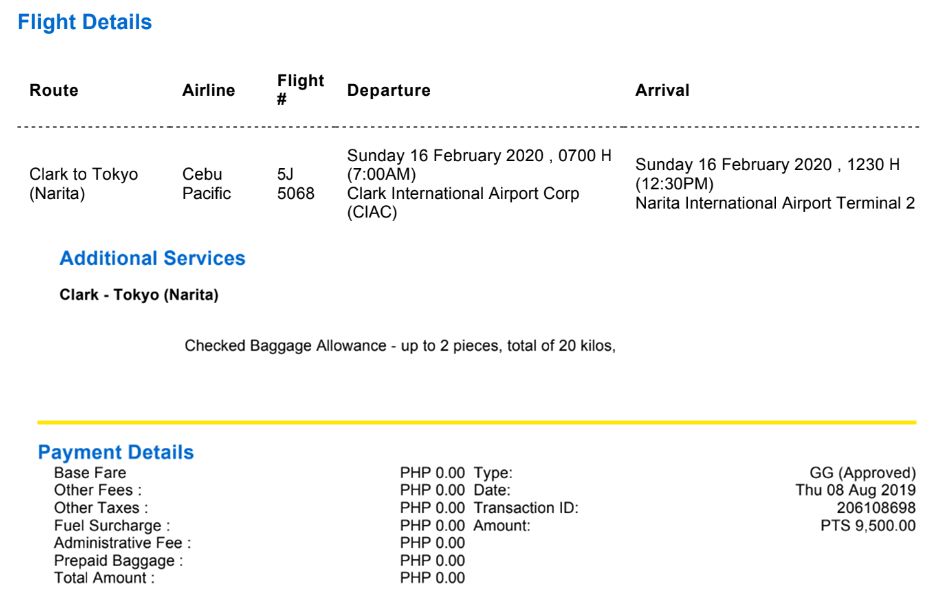Click the Base Fare label

coord(90,473)
